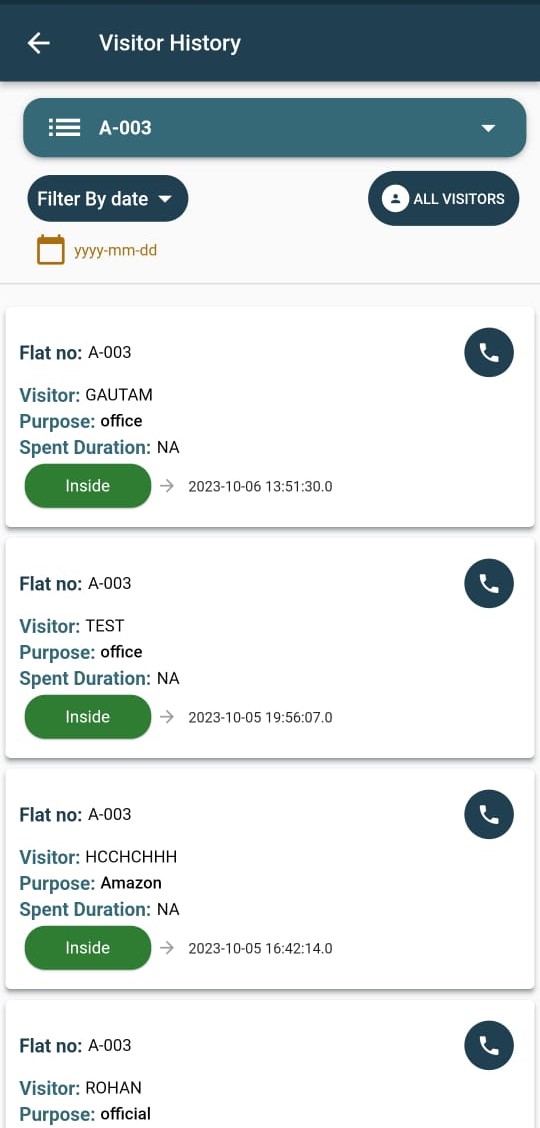Toggle Inside status for GAUTAM
This screenshot has width=540, height=1128.
coord(88,486)
